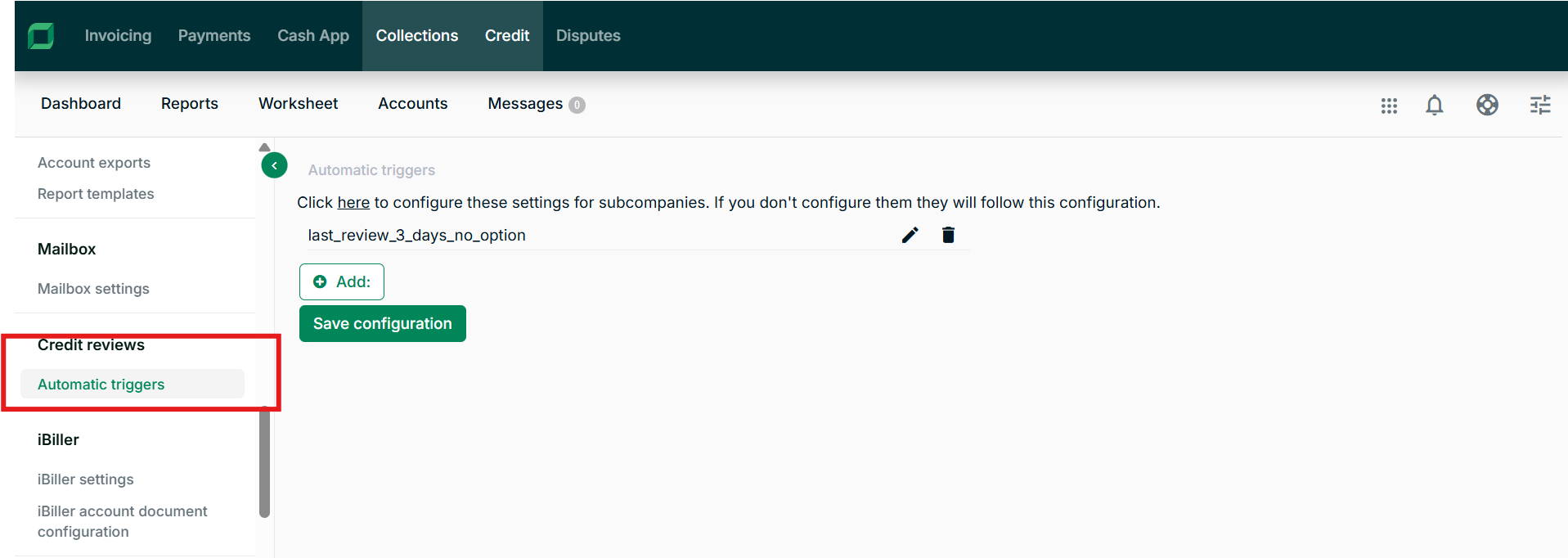Screen dimensions: 1568x558
Task: Follow the 'here' subcompanies link
Action: (353, 203)
